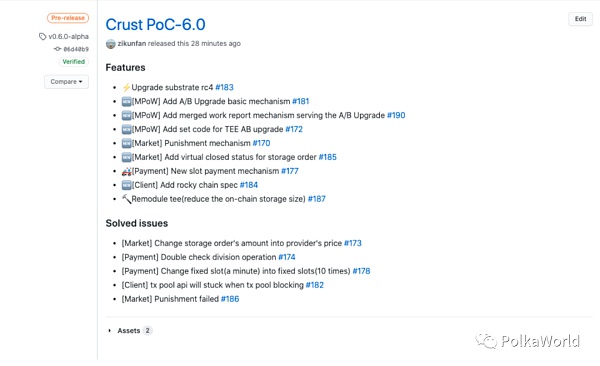The image size is (600, 366).
Task: Open the Compare dropdown
Action: point(67,82)
